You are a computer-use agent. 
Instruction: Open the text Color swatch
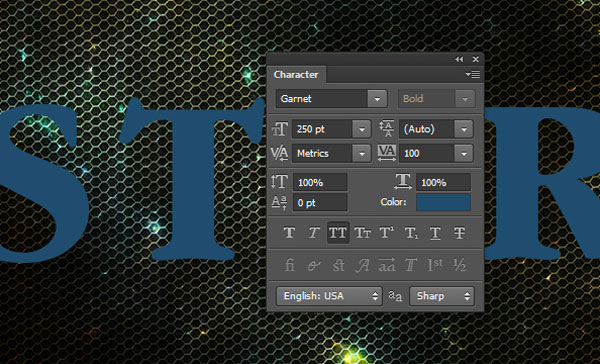tap(443, 202)
